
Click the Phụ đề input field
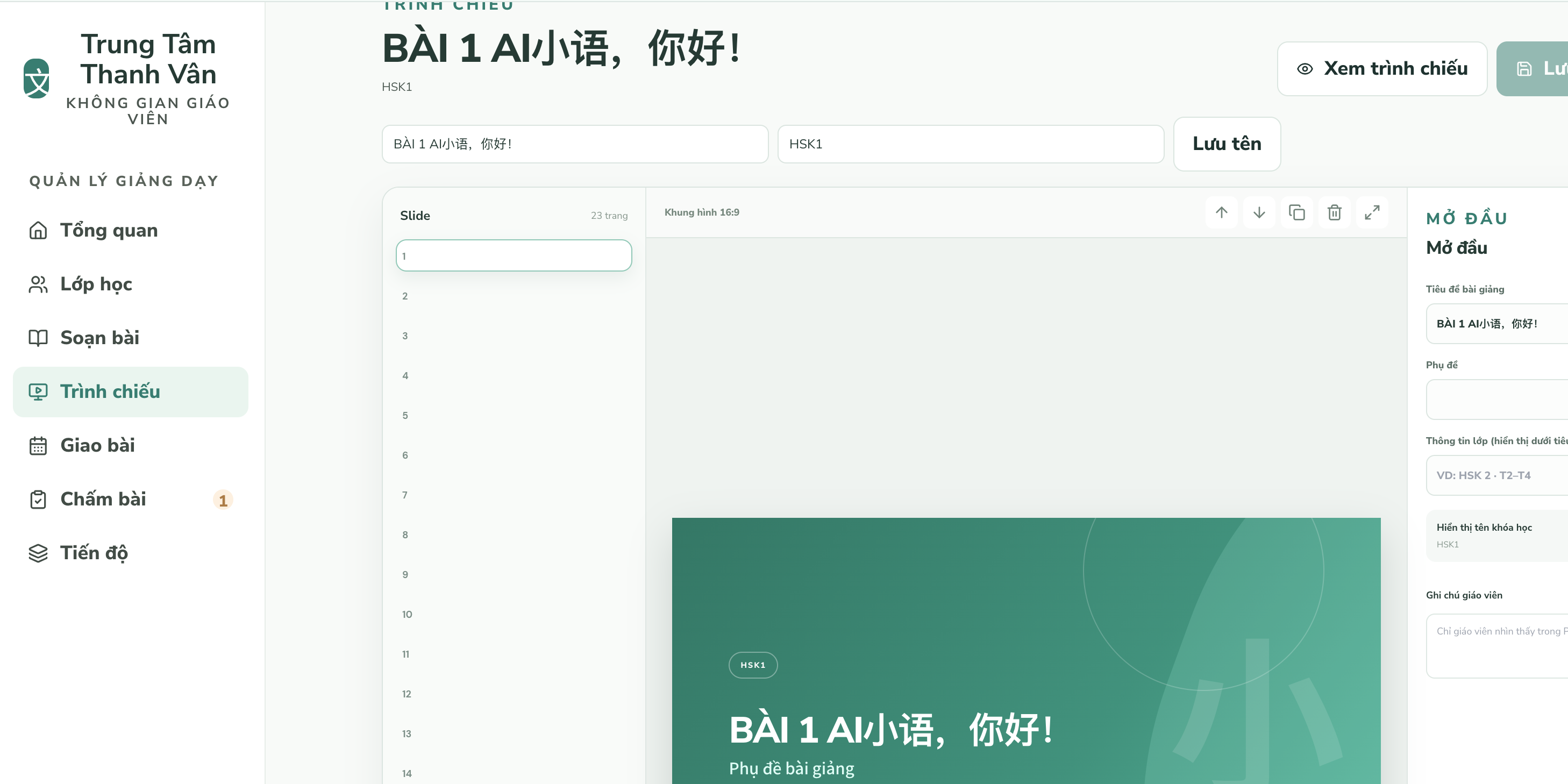click(1497, 400)
